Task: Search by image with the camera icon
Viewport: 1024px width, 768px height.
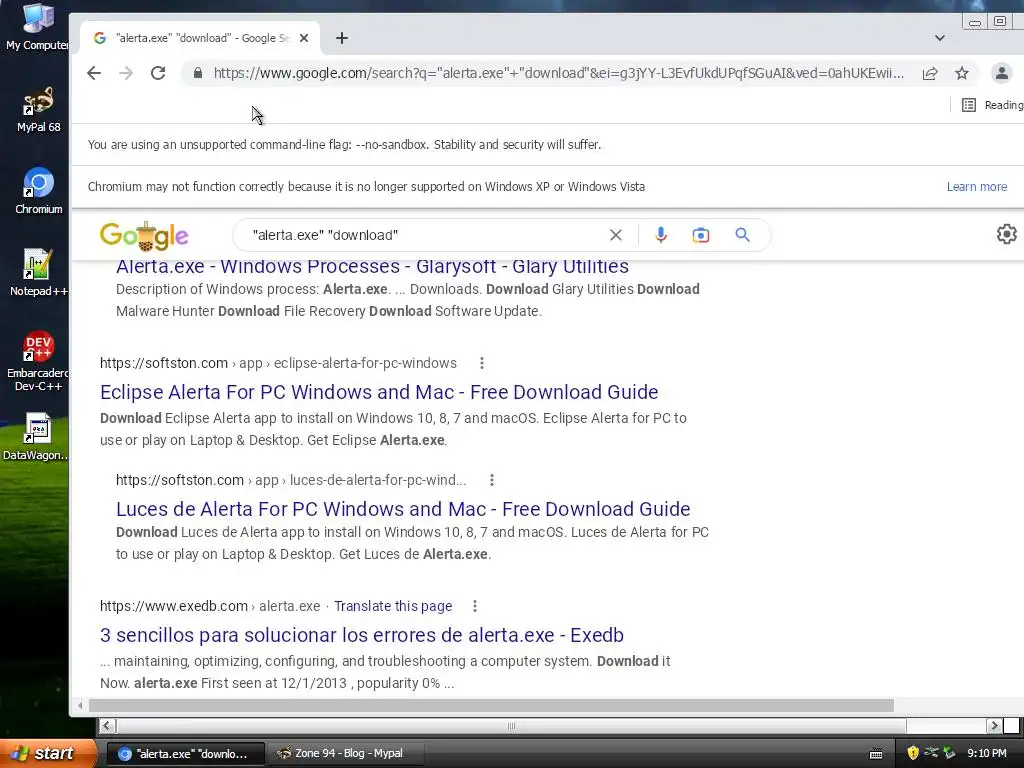Action: coord(701,235)
